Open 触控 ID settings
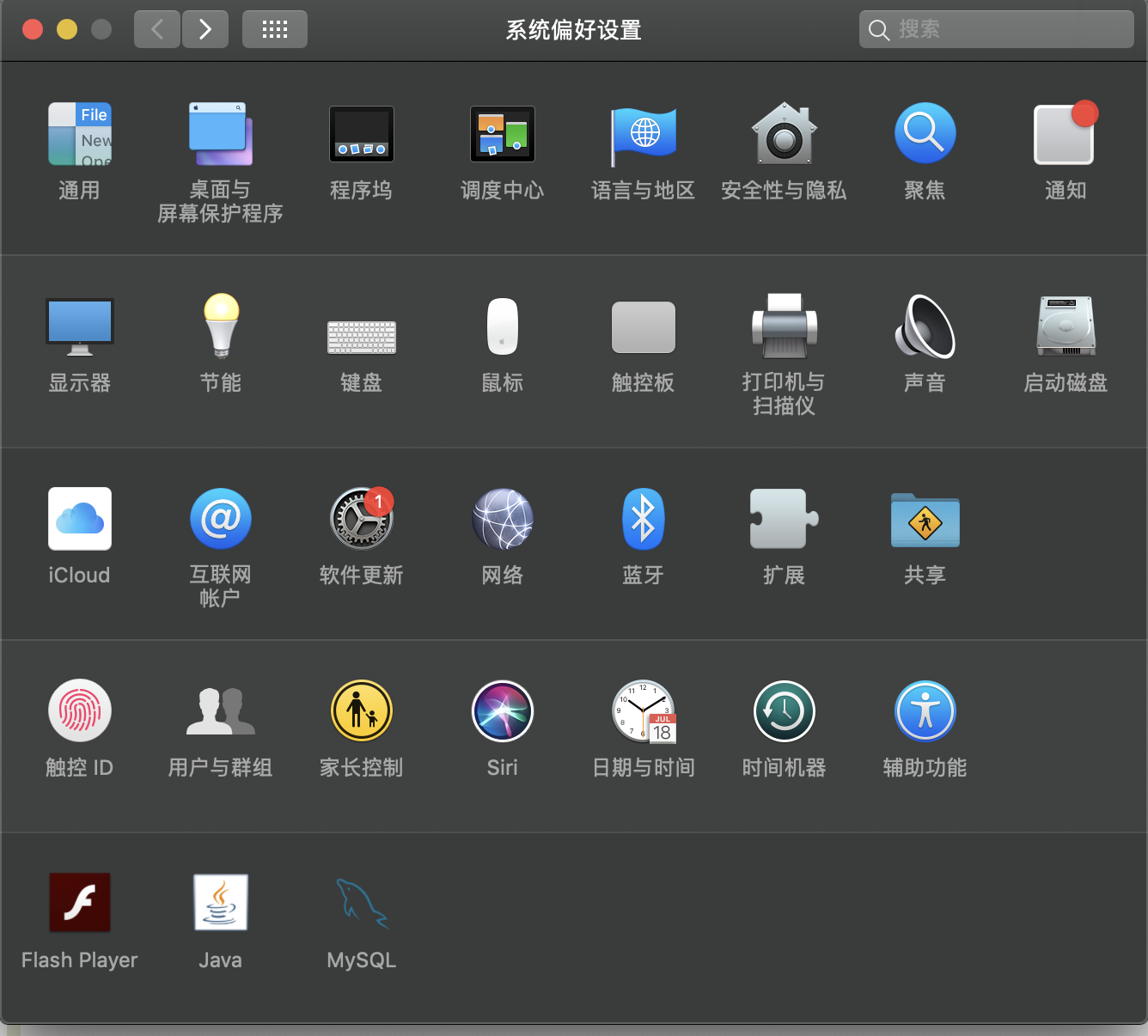1148x1036 pixels. [x=79, y=711]
